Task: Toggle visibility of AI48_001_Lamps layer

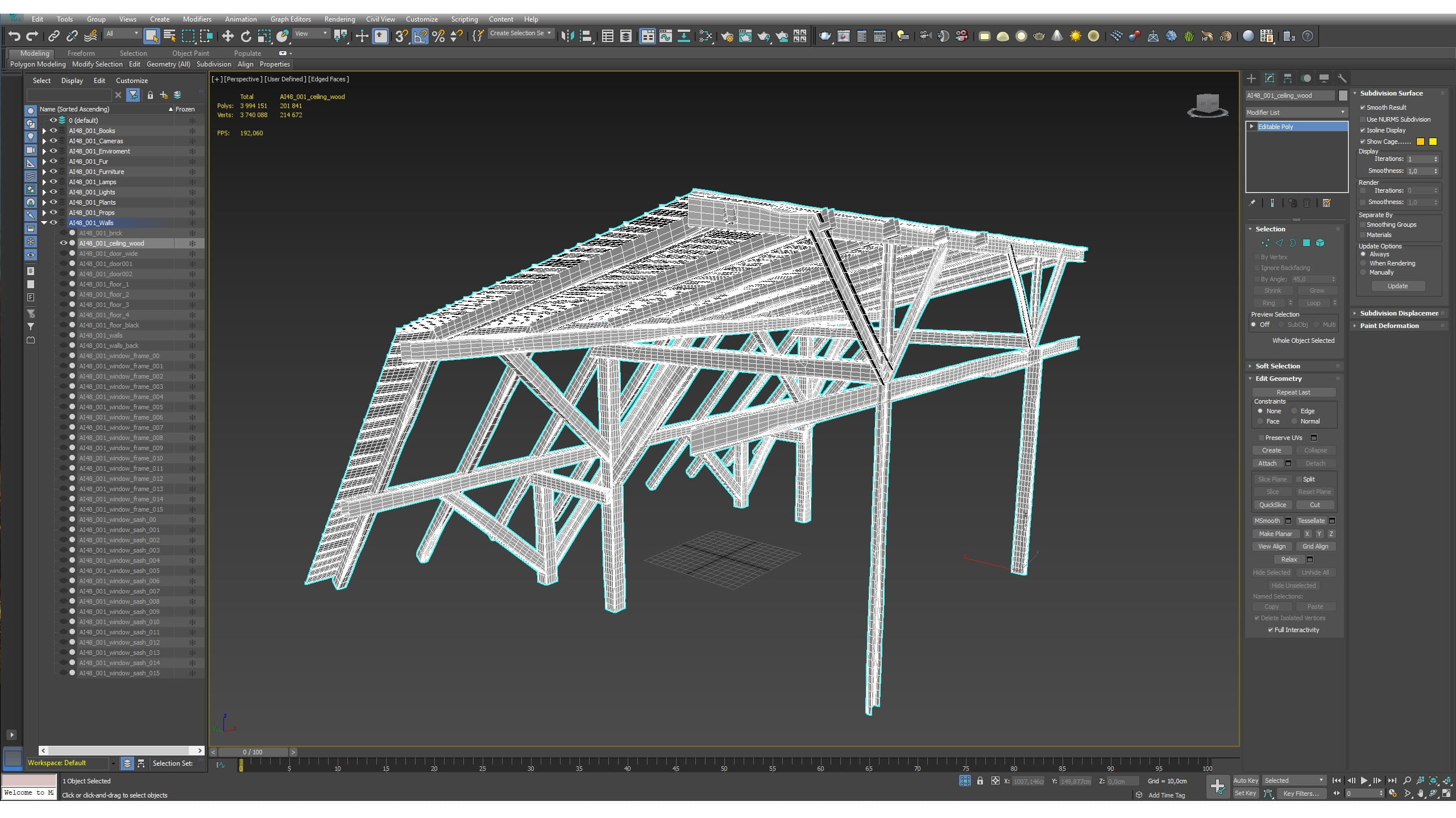Action: (53, 182)
